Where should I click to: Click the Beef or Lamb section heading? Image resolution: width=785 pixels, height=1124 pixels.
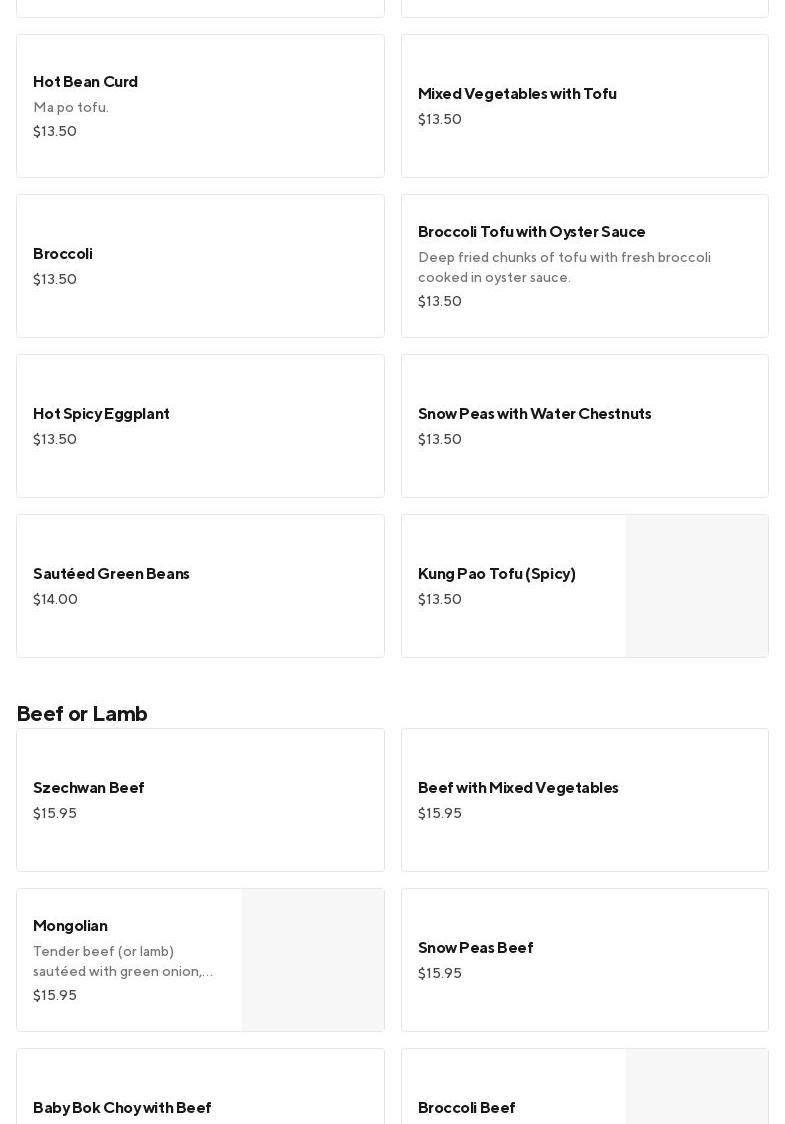[x=82, y=714]
